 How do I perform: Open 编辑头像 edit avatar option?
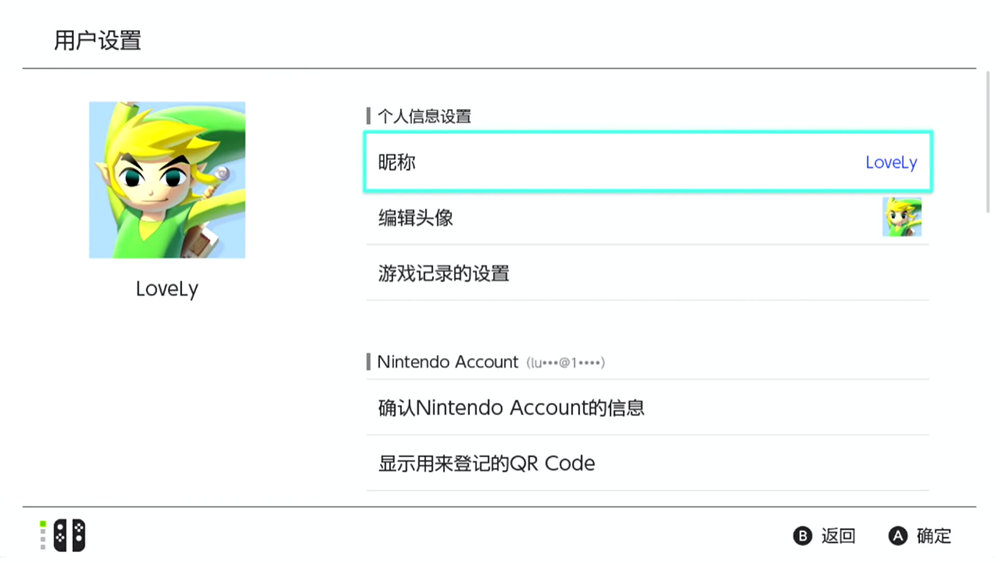(x=647, y=217)
